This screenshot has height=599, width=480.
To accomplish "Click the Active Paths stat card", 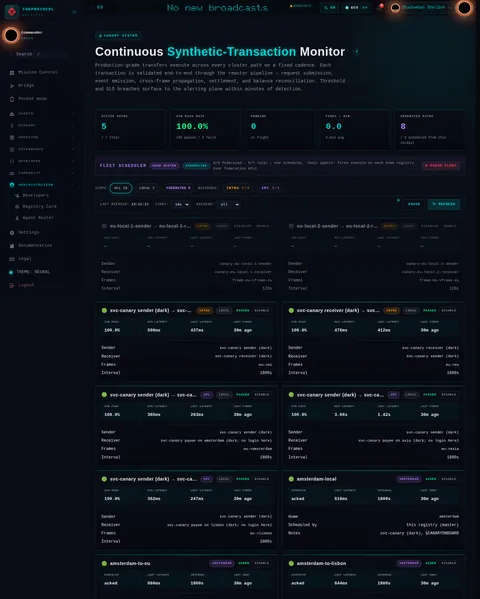I will 130,129.
